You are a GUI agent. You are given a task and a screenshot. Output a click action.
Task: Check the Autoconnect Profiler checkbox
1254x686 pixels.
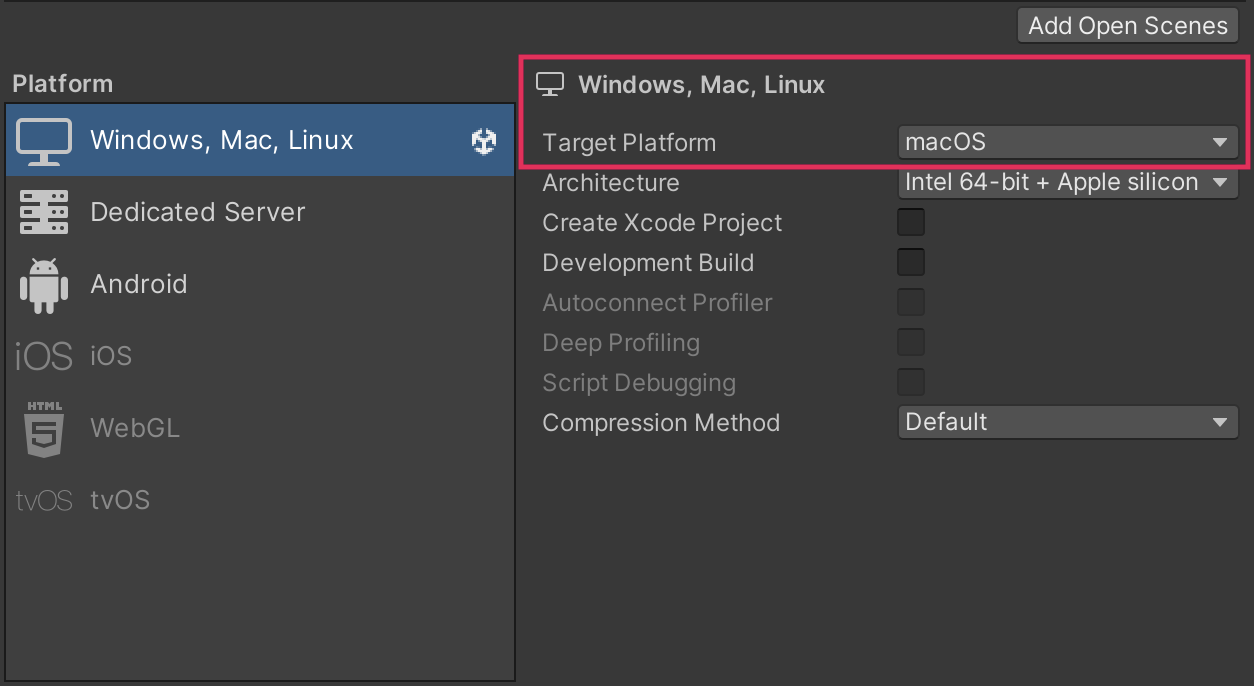[x=911, y=302]
